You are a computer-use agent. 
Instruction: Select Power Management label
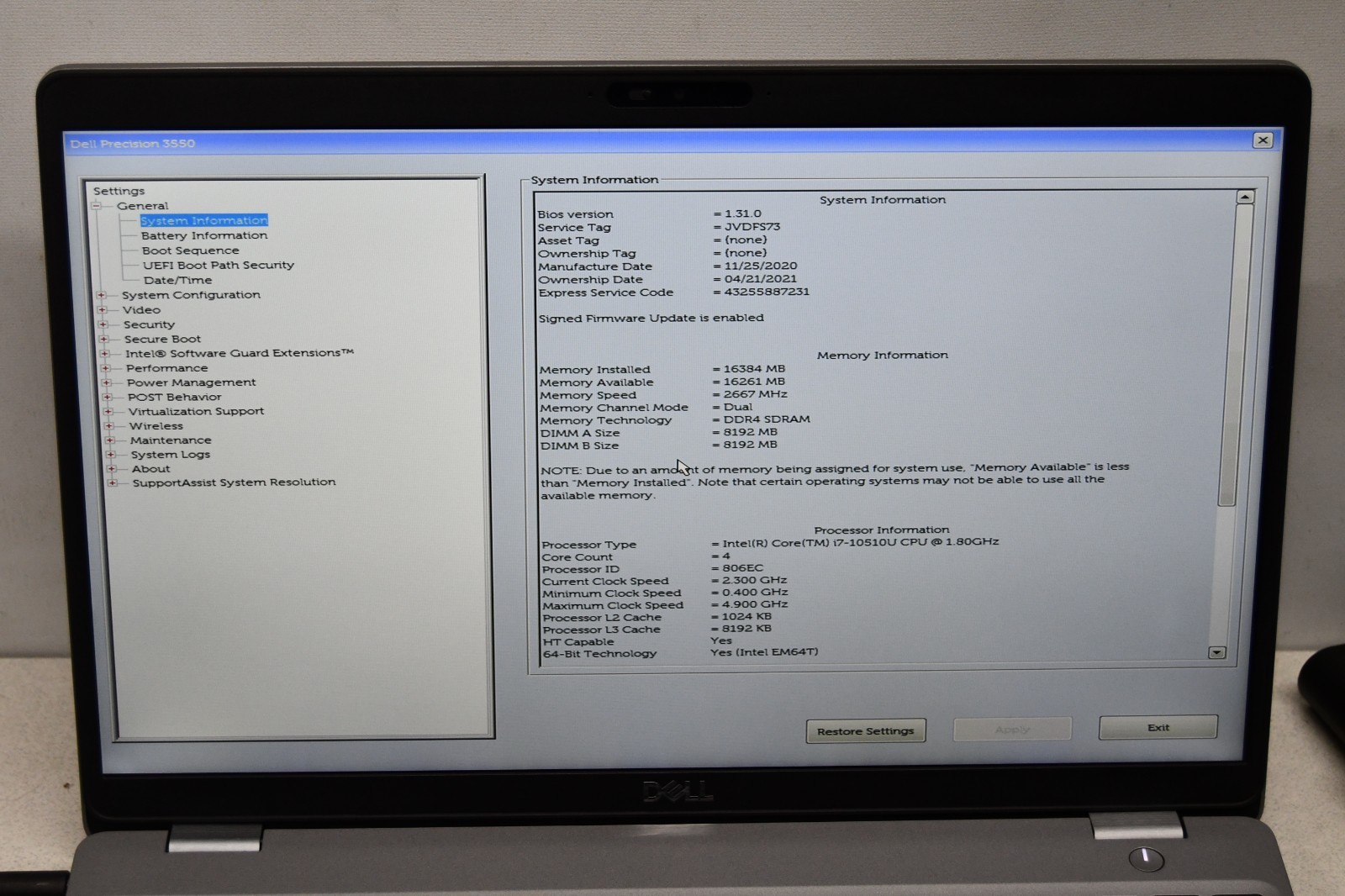pos(191,382)
